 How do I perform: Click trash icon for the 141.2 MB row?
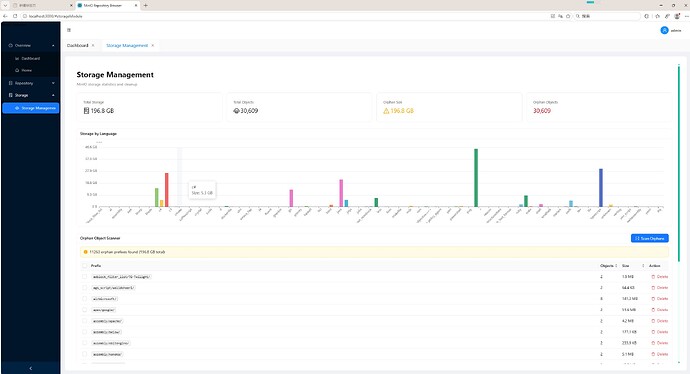(653, 299)
